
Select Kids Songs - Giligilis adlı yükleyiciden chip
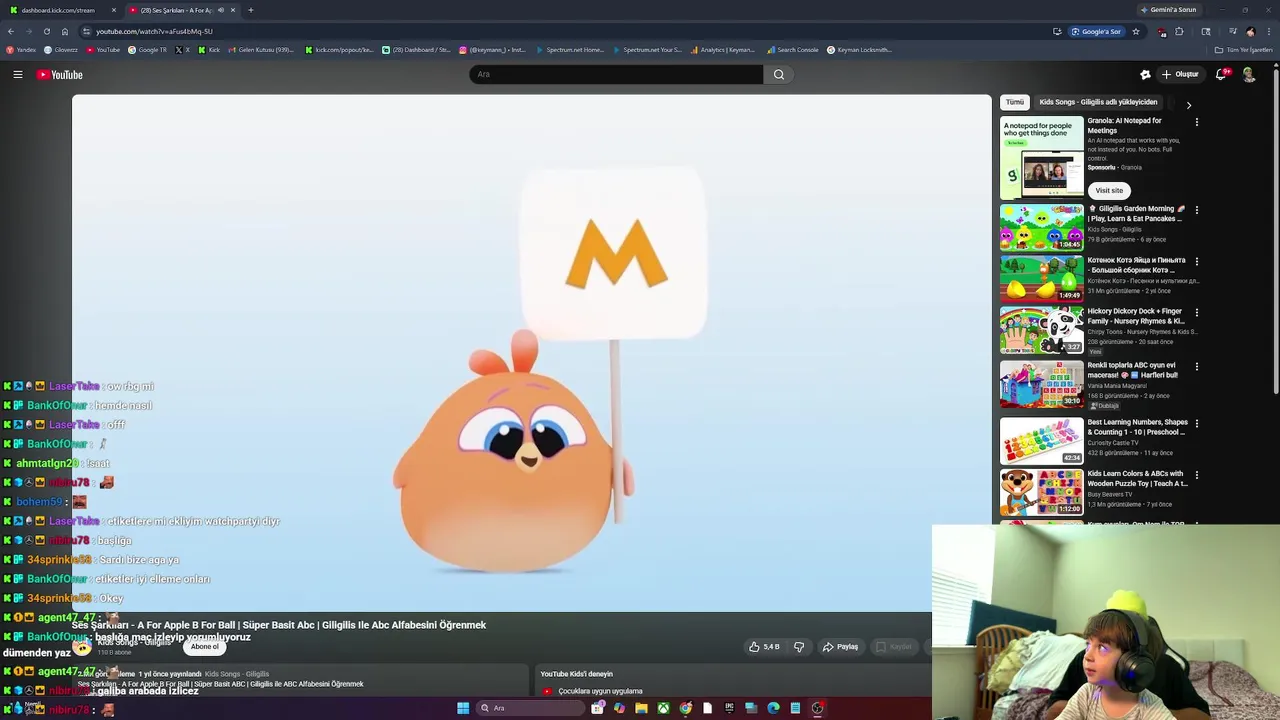1098,102
